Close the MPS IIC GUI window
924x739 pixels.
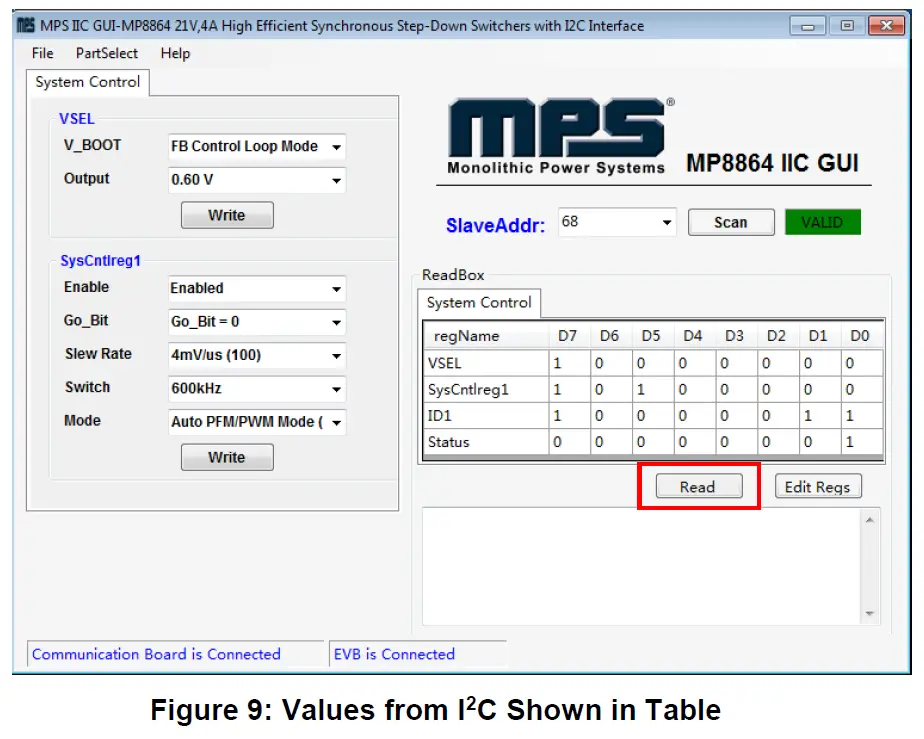point(886,26)
